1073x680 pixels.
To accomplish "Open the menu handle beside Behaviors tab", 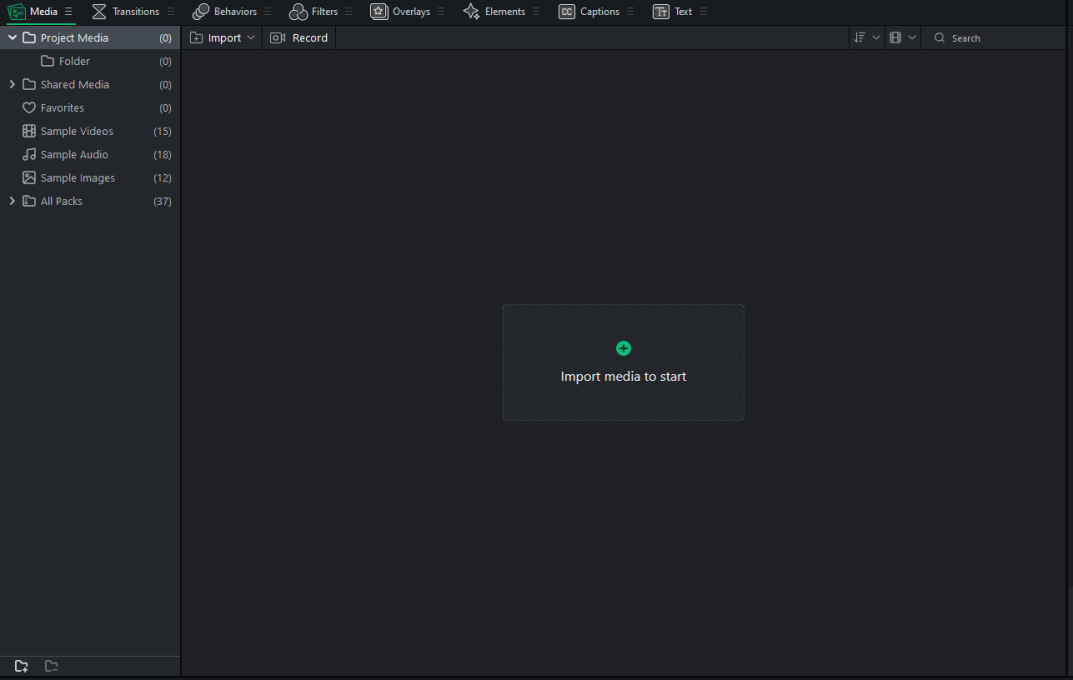I will click(268, 12).
